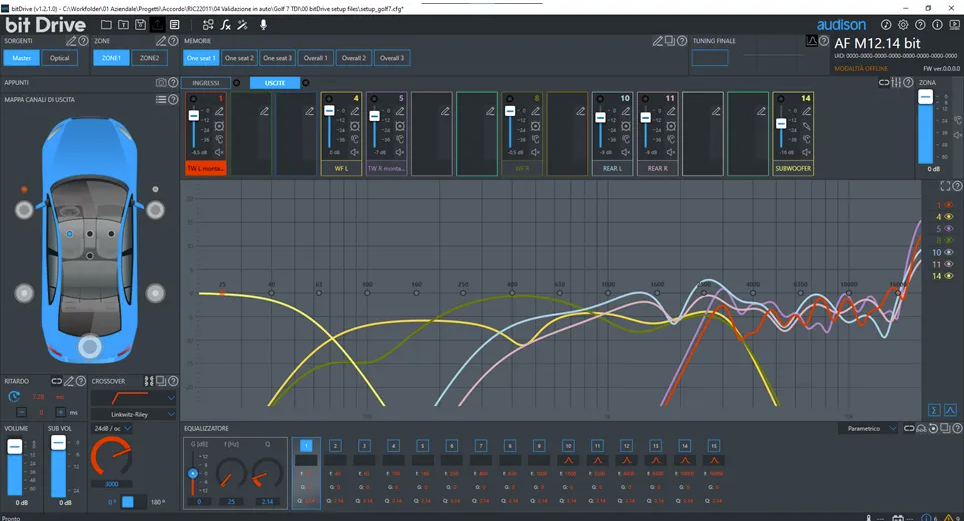
Task: Select equalizer band 12 button
Action: pyautogui.click(x=626, y=445)
